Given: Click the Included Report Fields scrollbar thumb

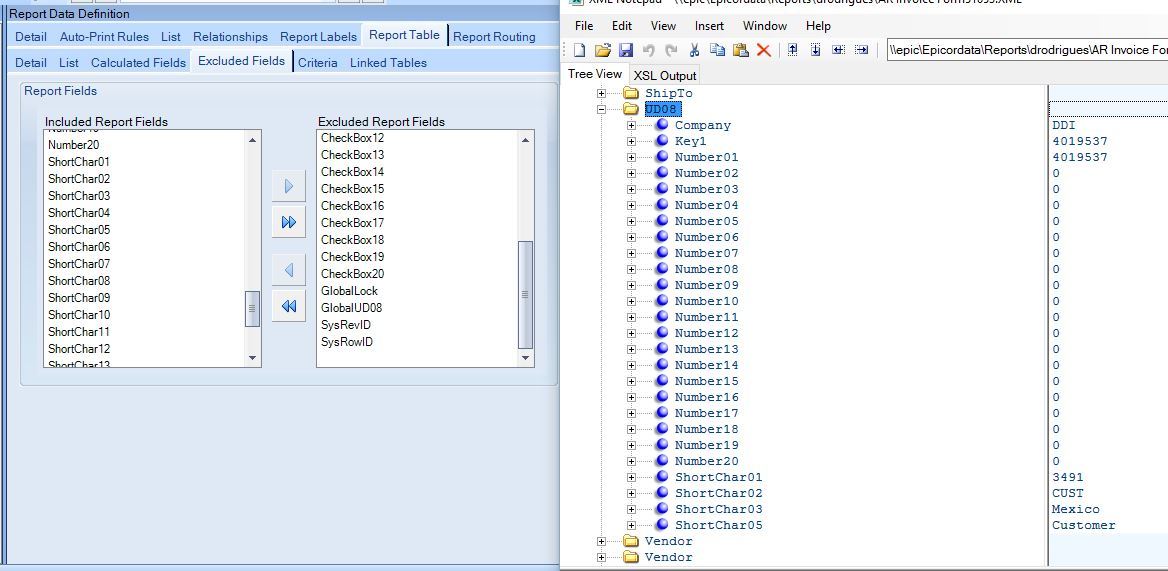Looking at the screenshot, I should (x=253, y=308).
